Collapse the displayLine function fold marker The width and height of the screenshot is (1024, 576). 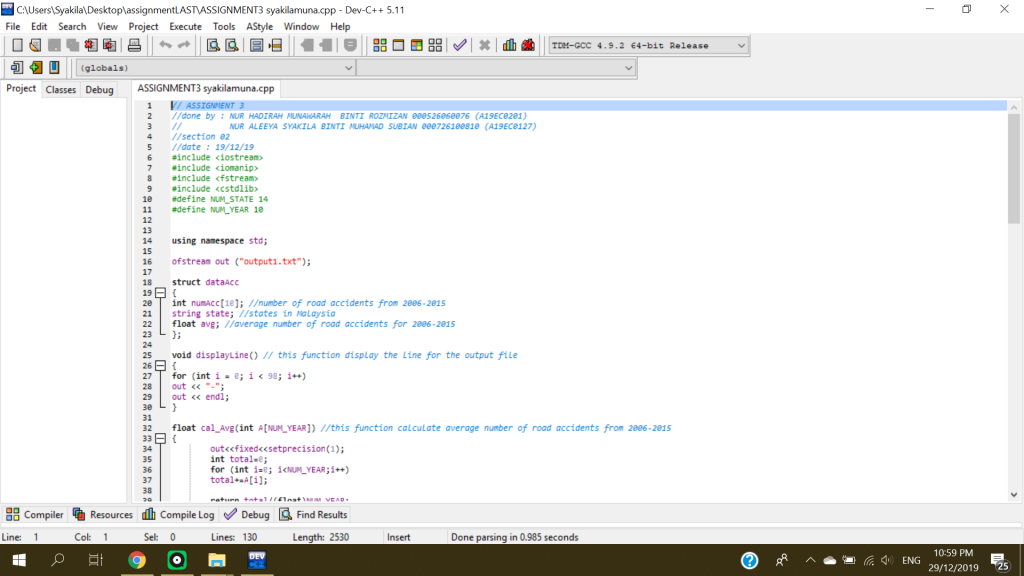(x=159, y=366)
